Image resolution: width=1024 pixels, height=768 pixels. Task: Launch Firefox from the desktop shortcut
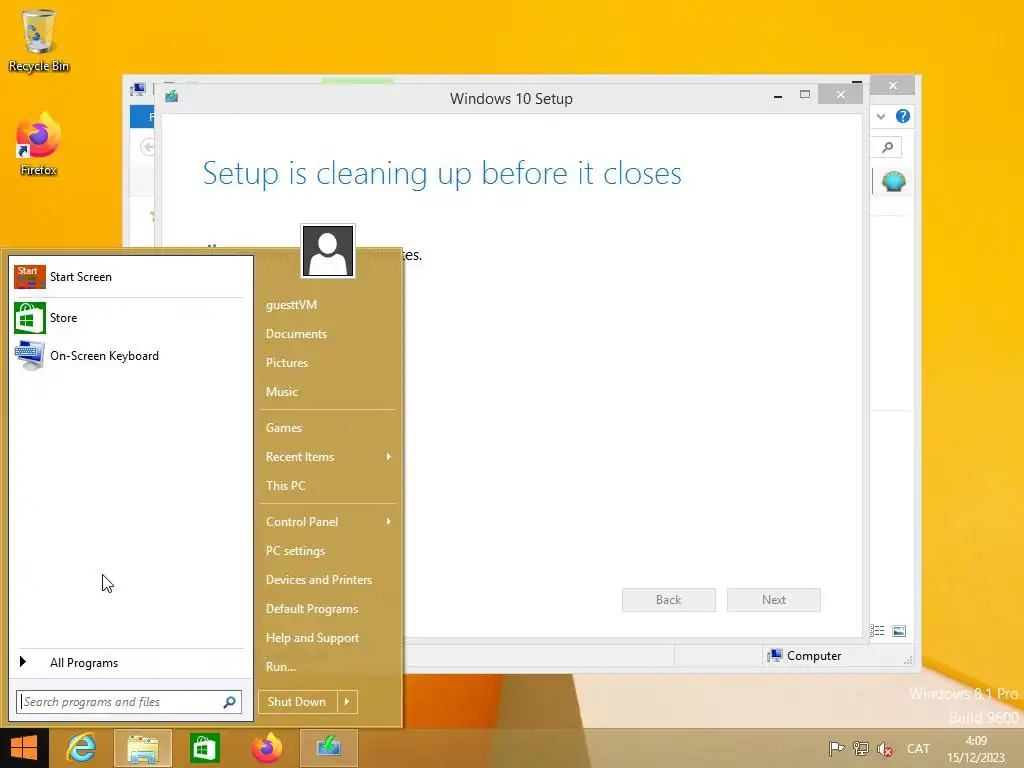click(x=39, y=145)
